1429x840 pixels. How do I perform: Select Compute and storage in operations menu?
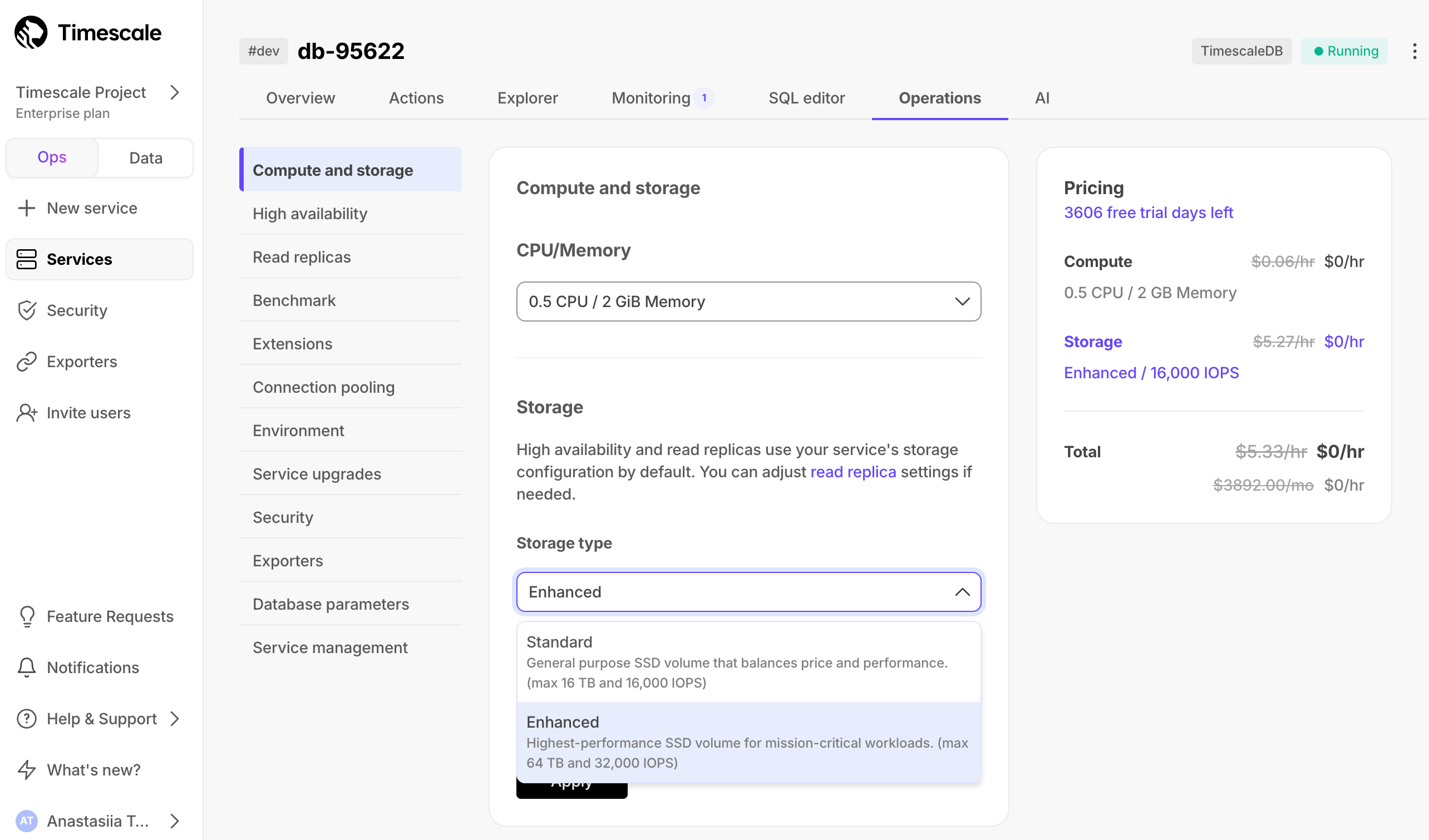click(351, 170)
